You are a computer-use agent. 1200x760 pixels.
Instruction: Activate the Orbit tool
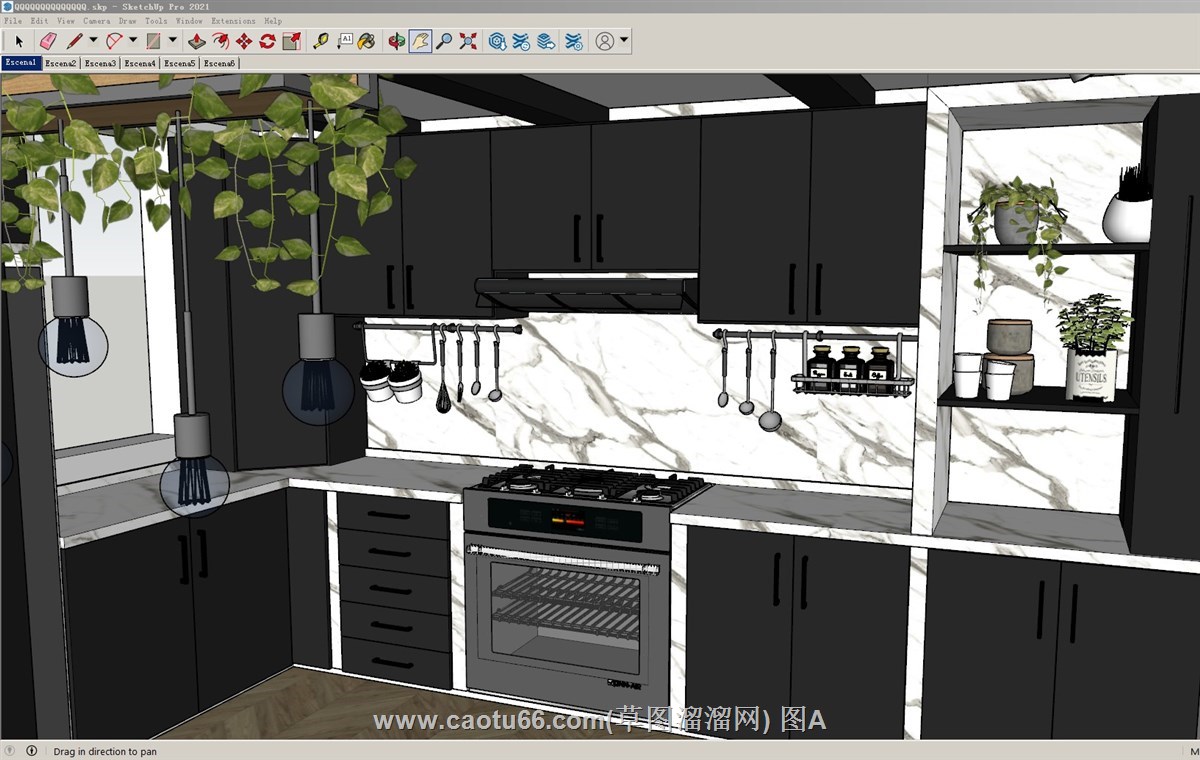397,41
